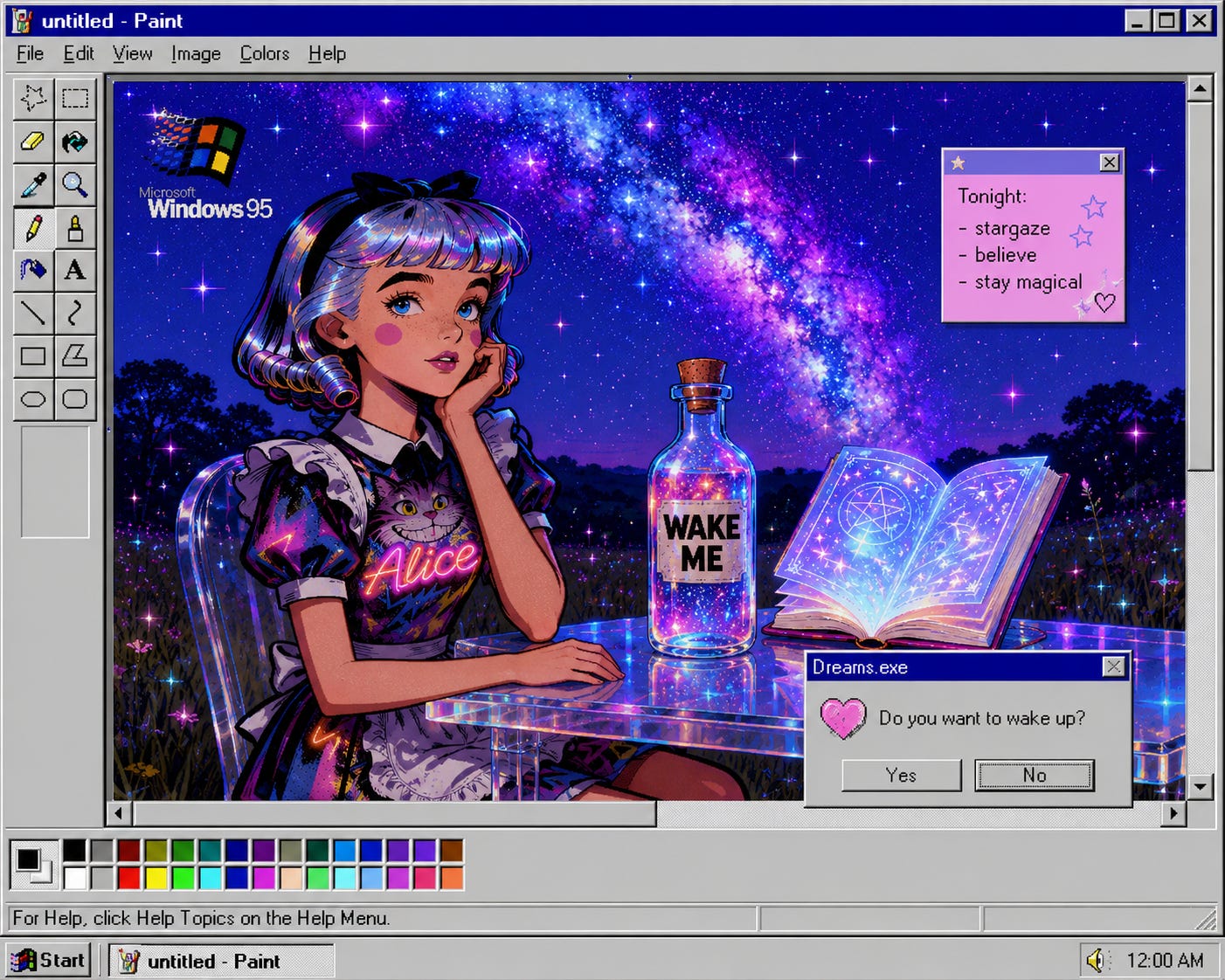Viewport: 1225px width, 980px height.
Task: Choose the Rounded Rectangle tool
Action: [75, 399]
